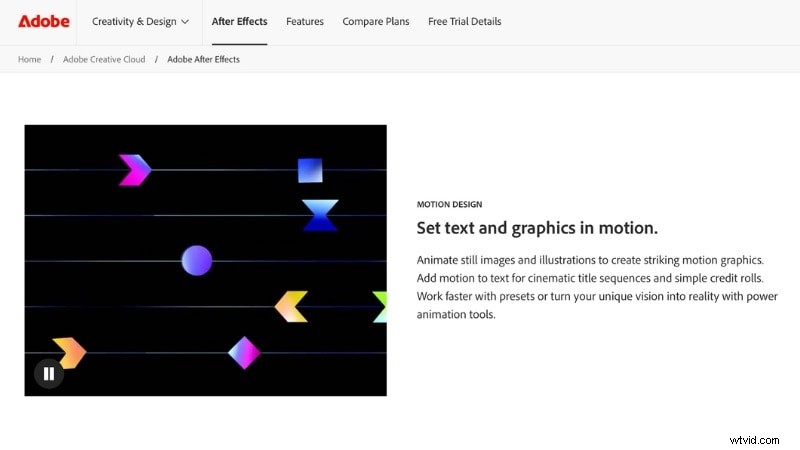Open Adobe Creative Cloud breadcrumb link

104,59
